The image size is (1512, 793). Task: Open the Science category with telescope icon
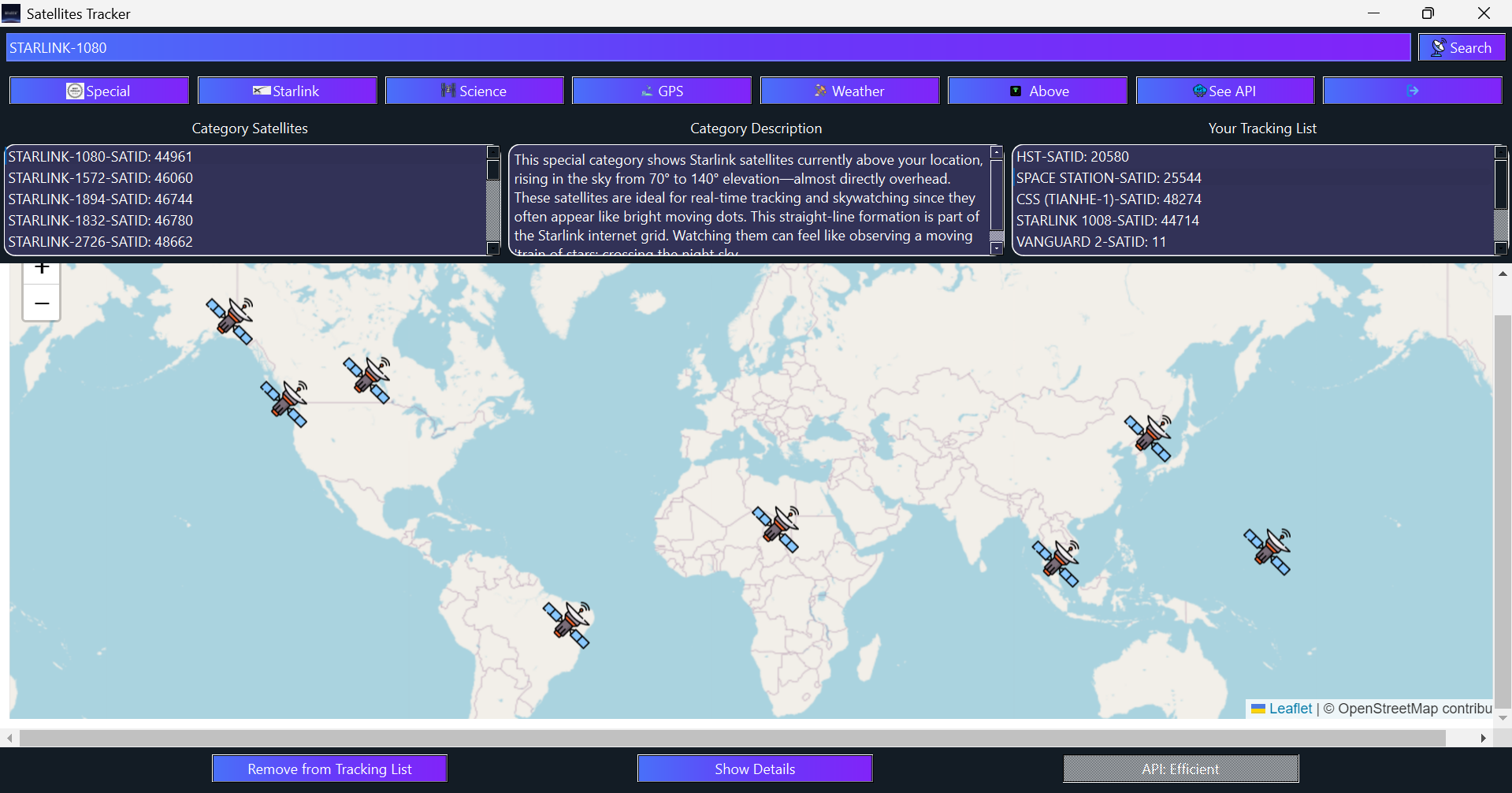click(x=474, y=90)
